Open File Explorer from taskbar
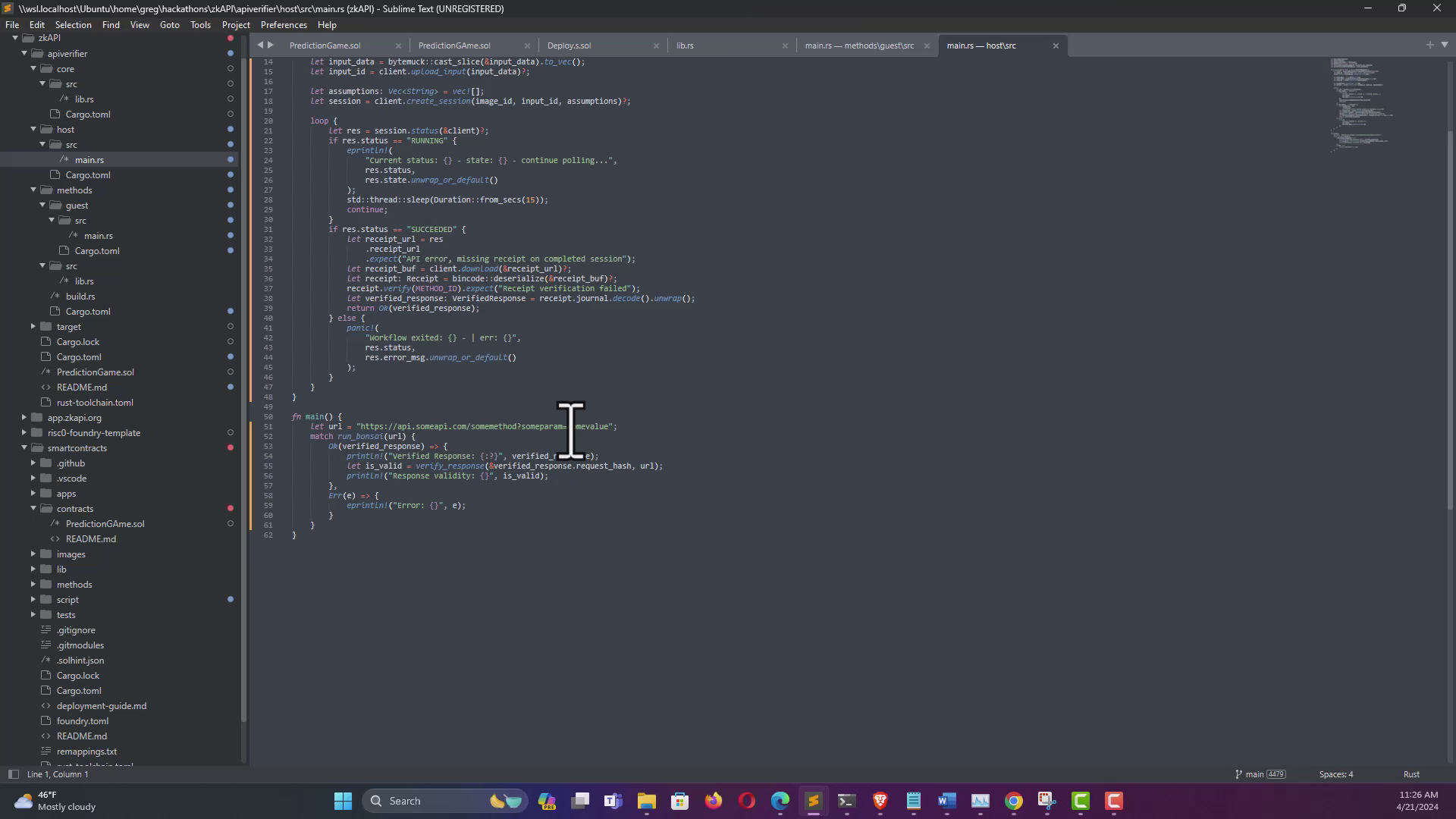 coord(647,801)
